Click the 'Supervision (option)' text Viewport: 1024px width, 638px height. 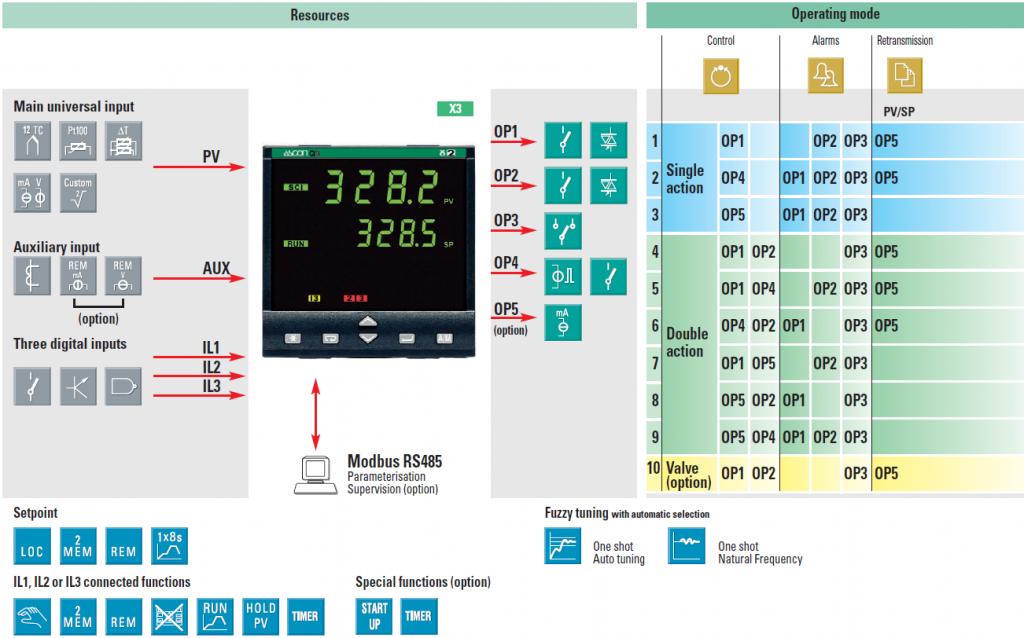point(392,489)
